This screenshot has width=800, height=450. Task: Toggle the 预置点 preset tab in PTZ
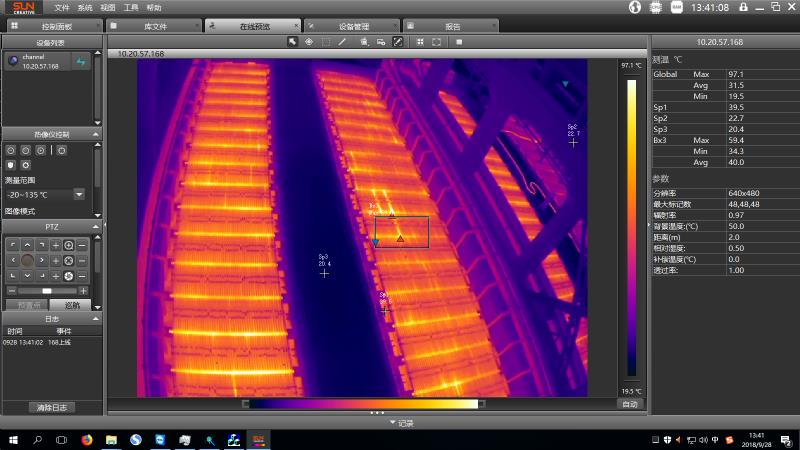(x=28, y=305)
